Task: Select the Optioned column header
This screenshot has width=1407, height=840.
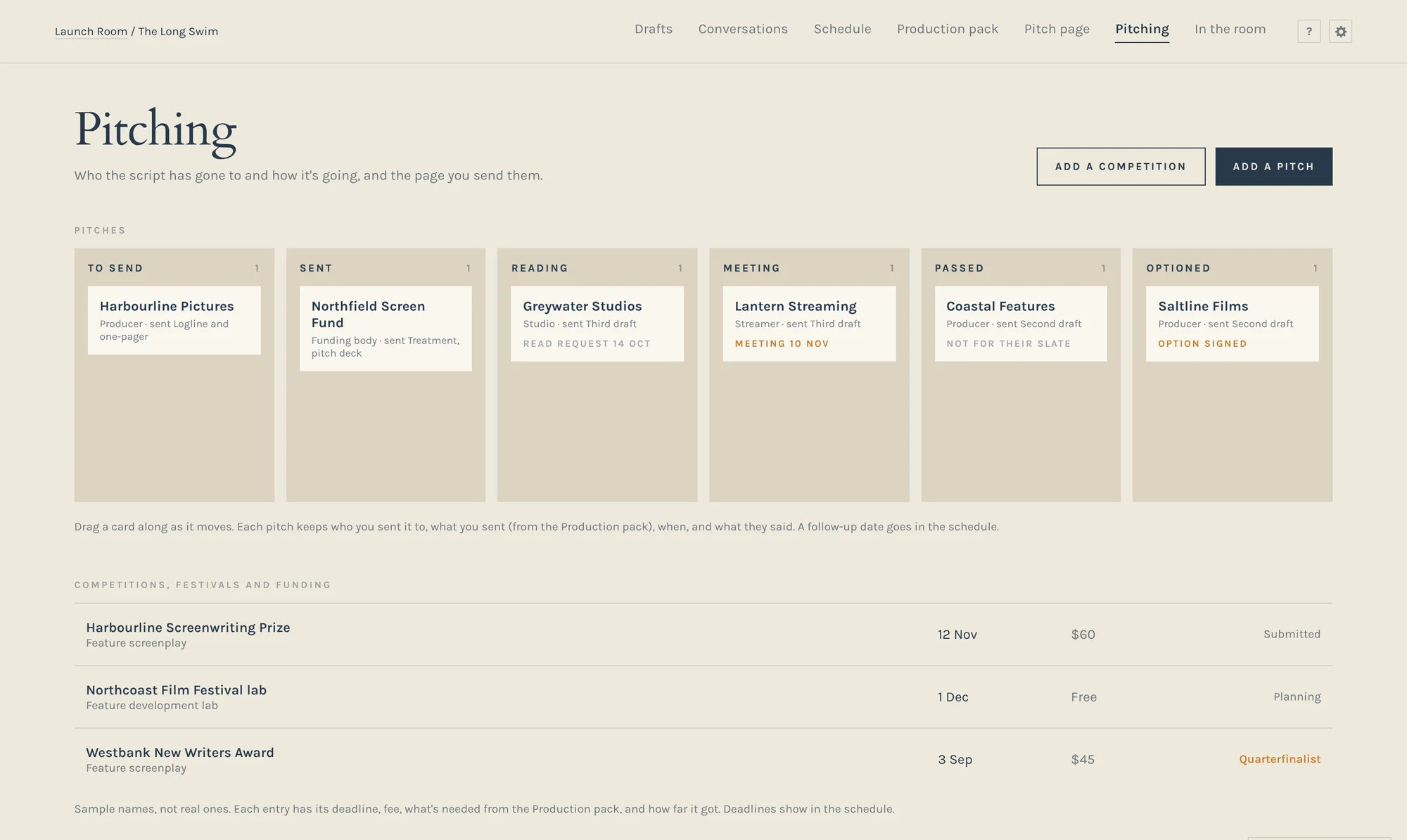Action: (x=1178, y=268)
